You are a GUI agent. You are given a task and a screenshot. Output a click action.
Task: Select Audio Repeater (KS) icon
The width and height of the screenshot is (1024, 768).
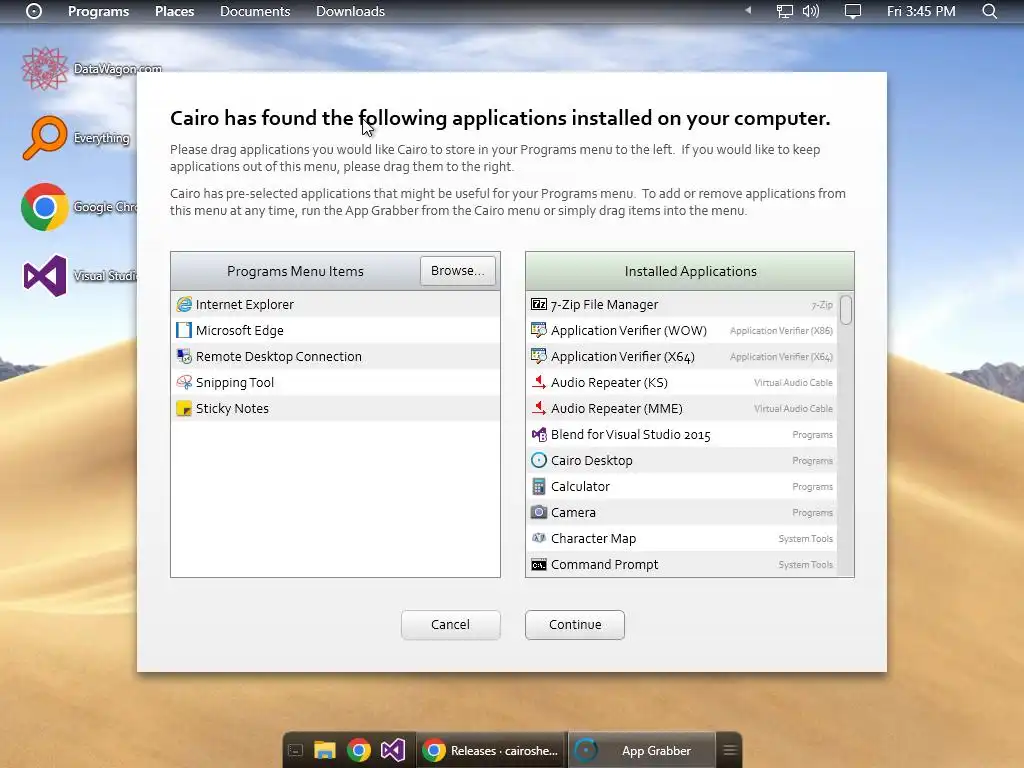(x=539, y=383)
